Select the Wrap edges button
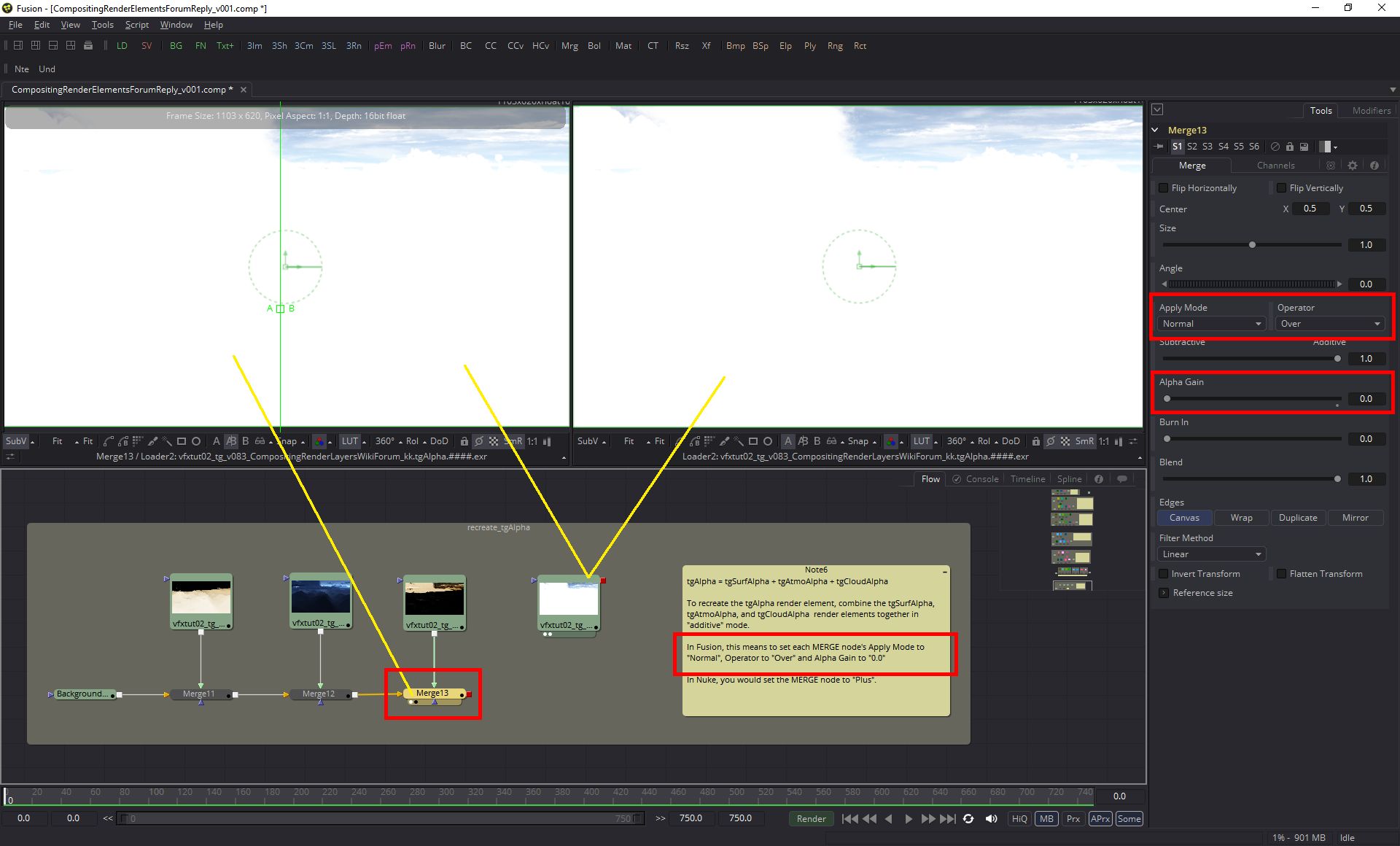 point(1241,518)
